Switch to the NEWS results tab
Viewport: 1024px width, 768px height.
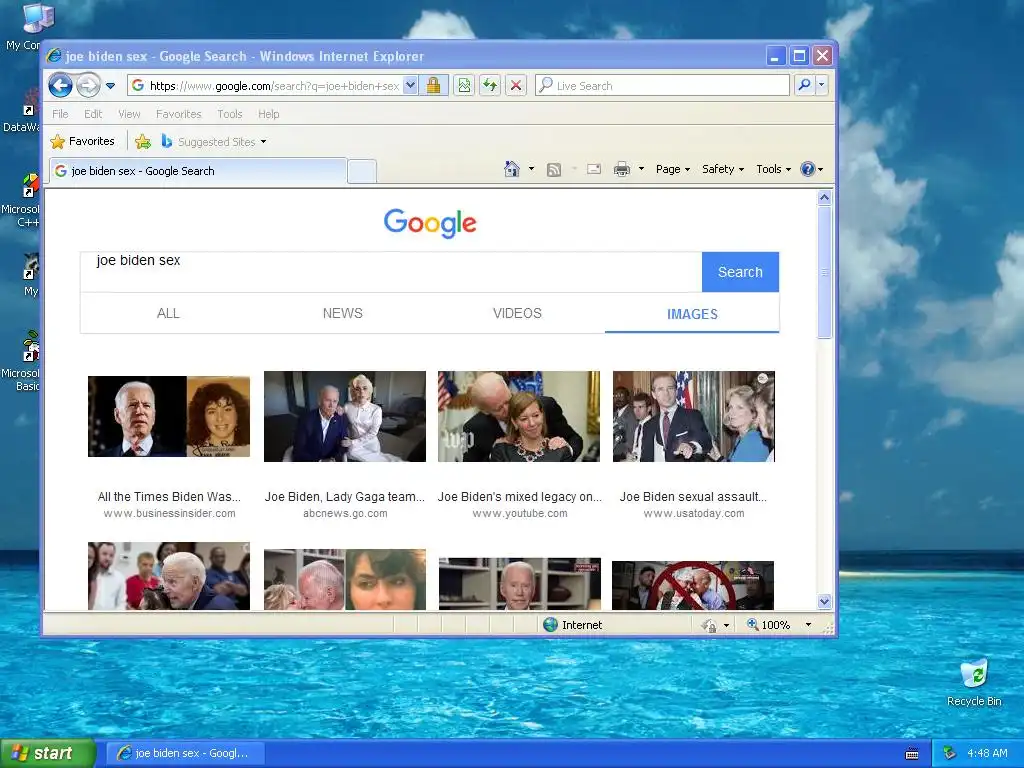click(x=343, y=313)
